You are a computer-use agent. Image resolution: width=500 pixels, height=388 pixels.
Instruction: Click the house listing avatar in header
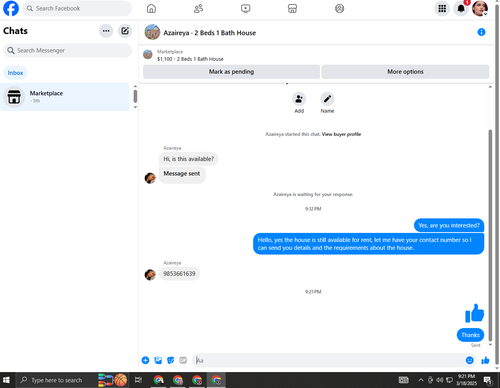pos(152,32)
